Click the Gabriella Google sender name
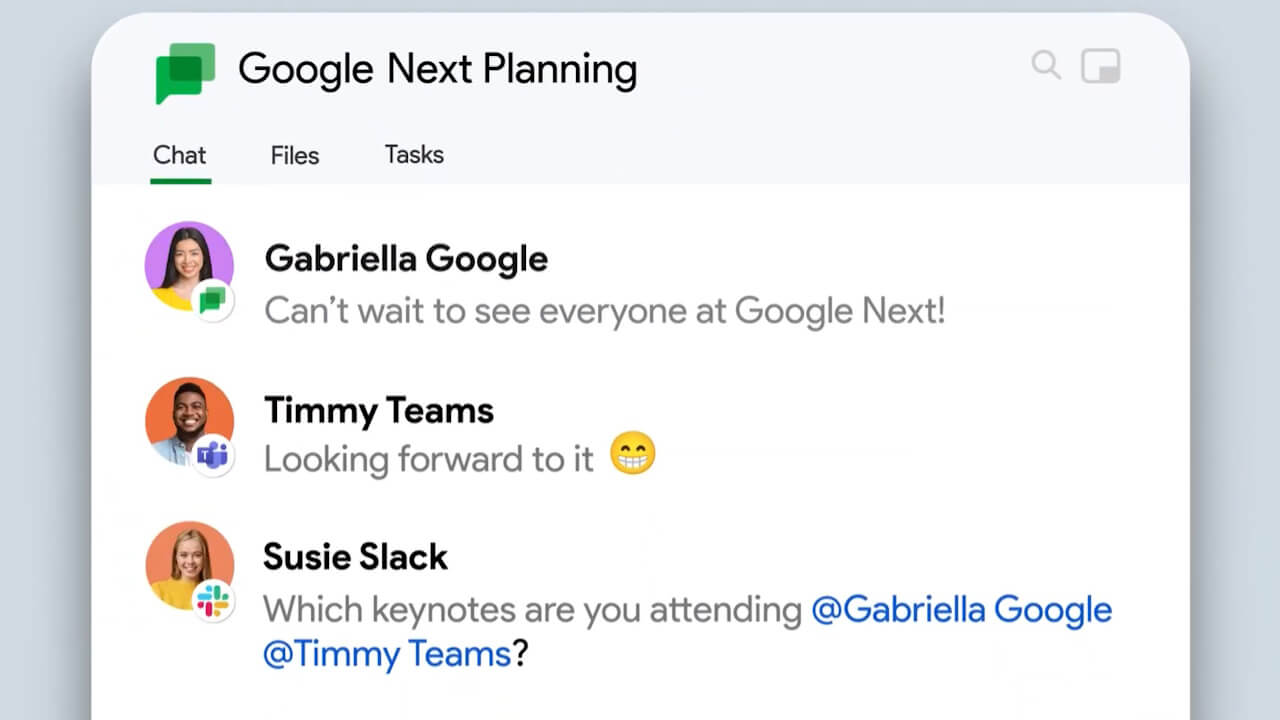Viewport: 1280px width, 720px height. (406, 259)
